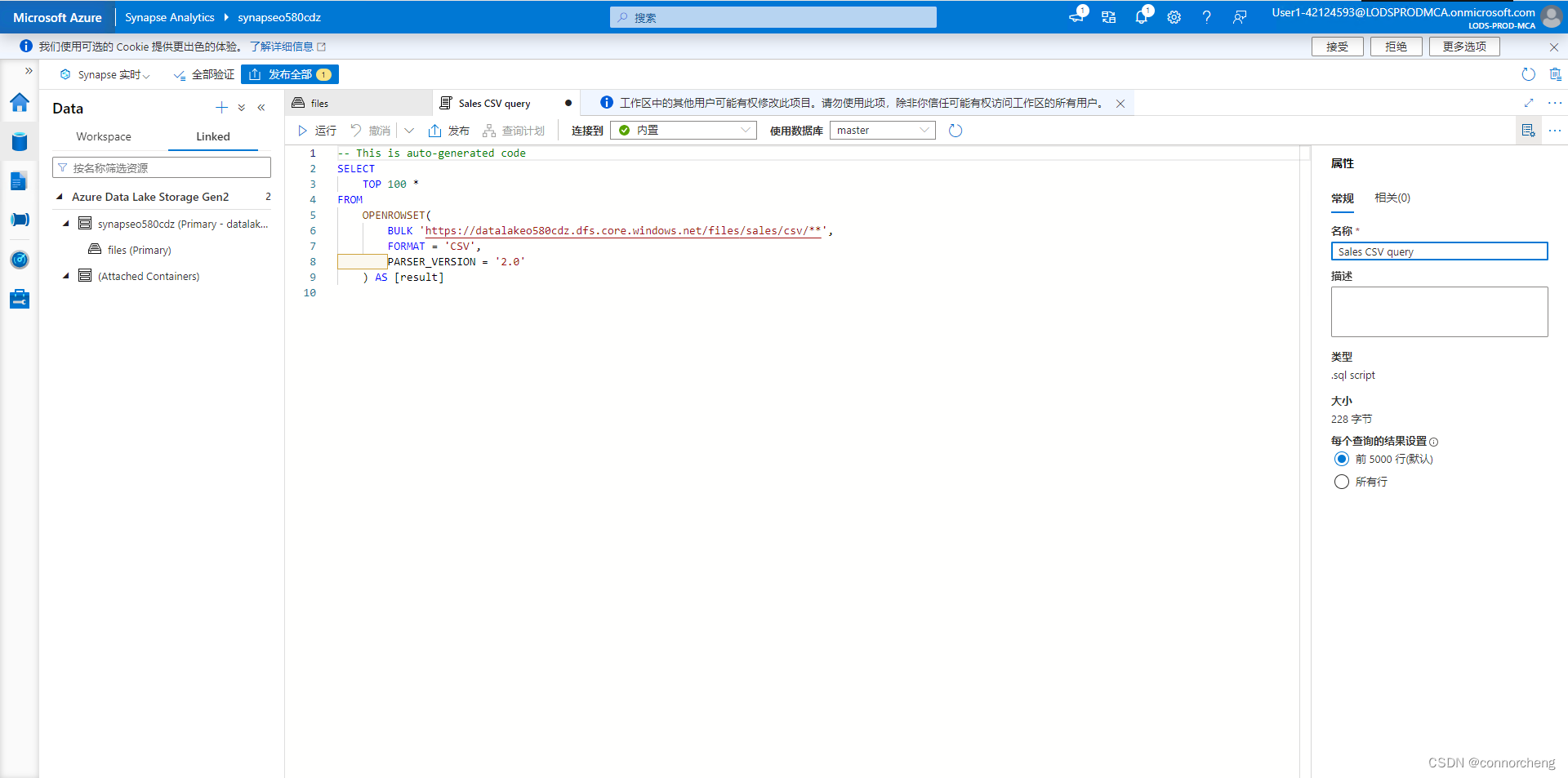Screen dimensions: 1568x778
Task: Click the BULK data lake URL string
Action: (x=623, y=231)
